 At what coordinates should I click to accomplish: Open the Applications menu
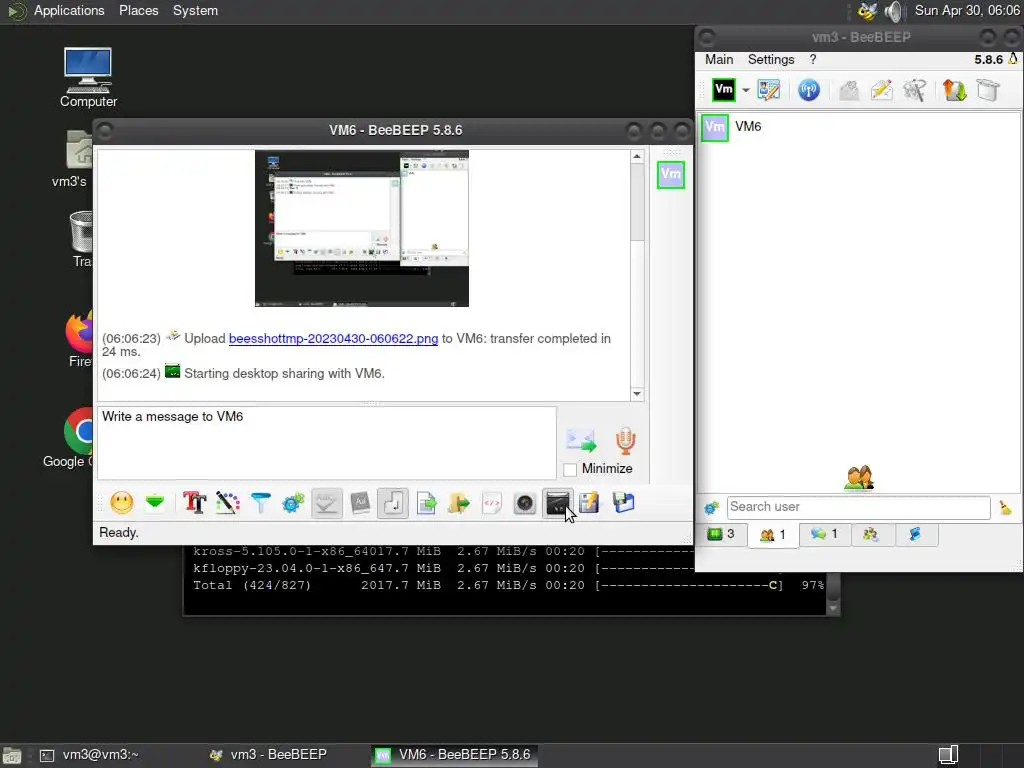click(69, 10)
